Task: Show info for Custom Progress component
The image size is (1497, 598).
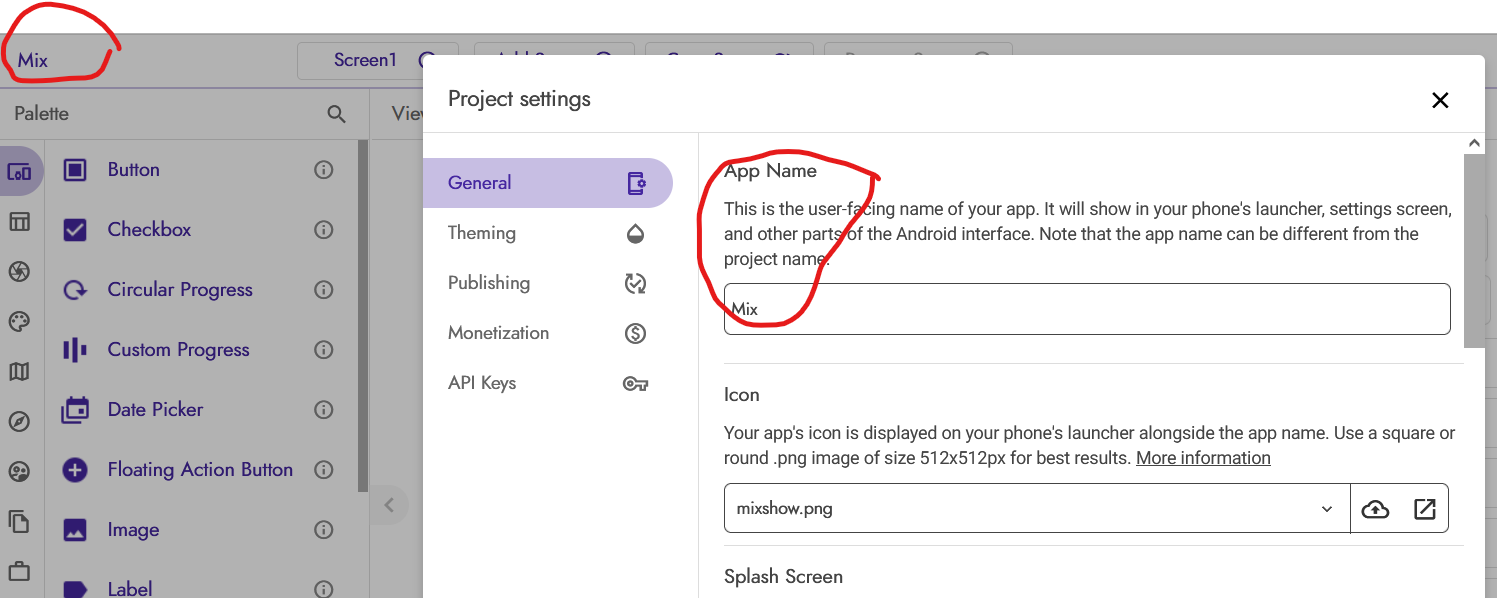Action: coord(323,350)
